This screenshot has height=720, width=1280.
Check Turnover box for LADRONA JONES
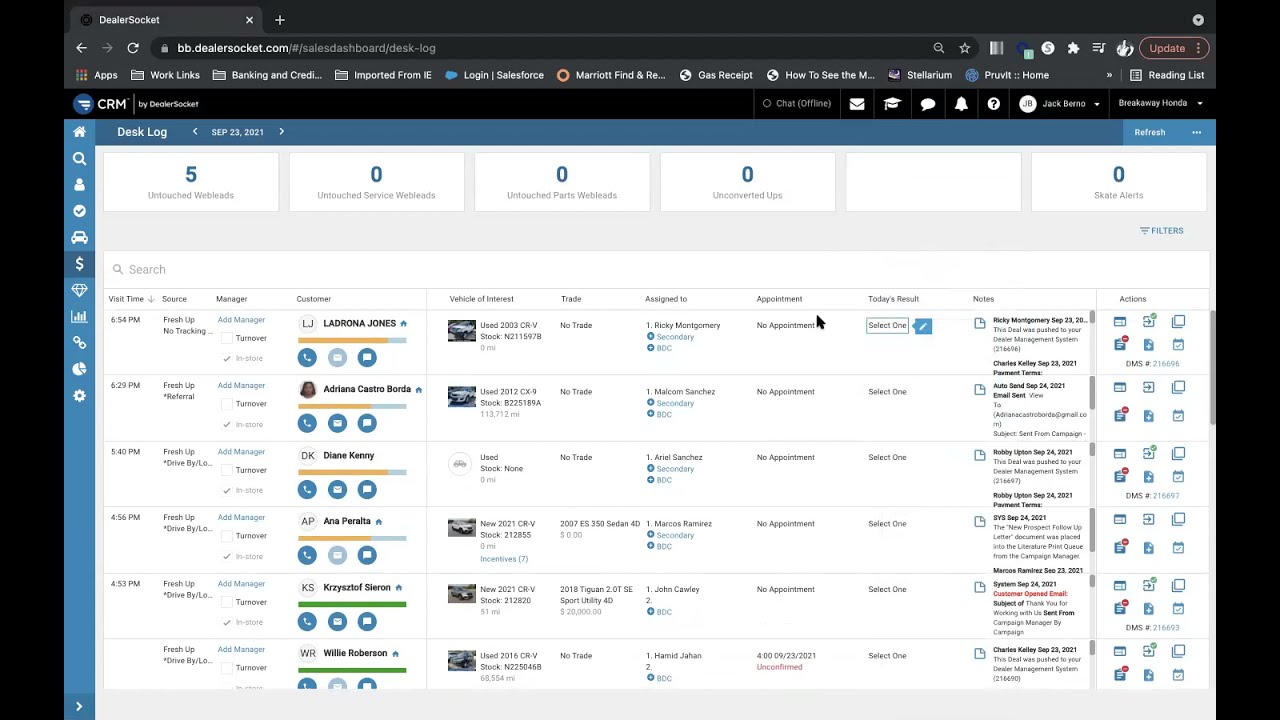click(x=227, y=338)
